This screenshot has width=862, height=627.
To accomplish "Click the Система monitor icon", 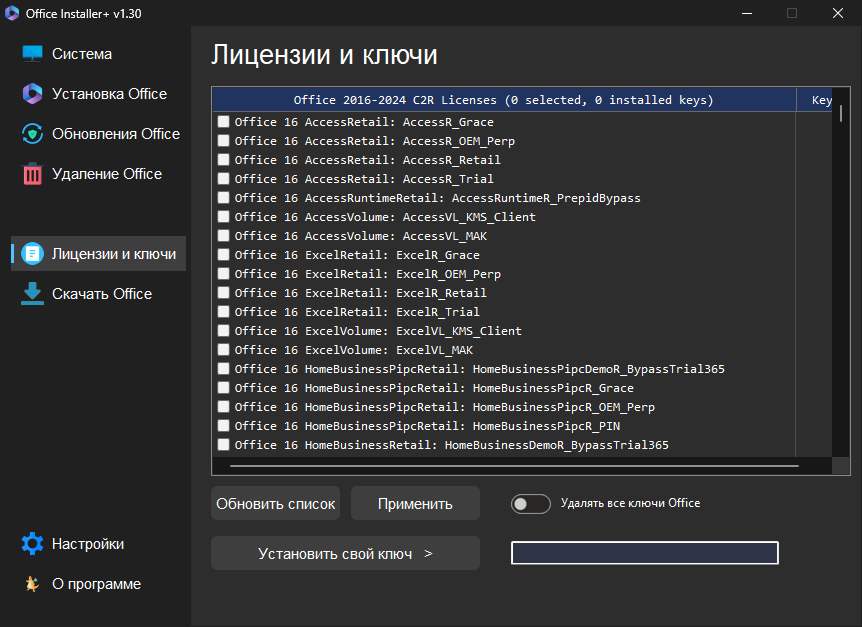I will click(33, 54).
